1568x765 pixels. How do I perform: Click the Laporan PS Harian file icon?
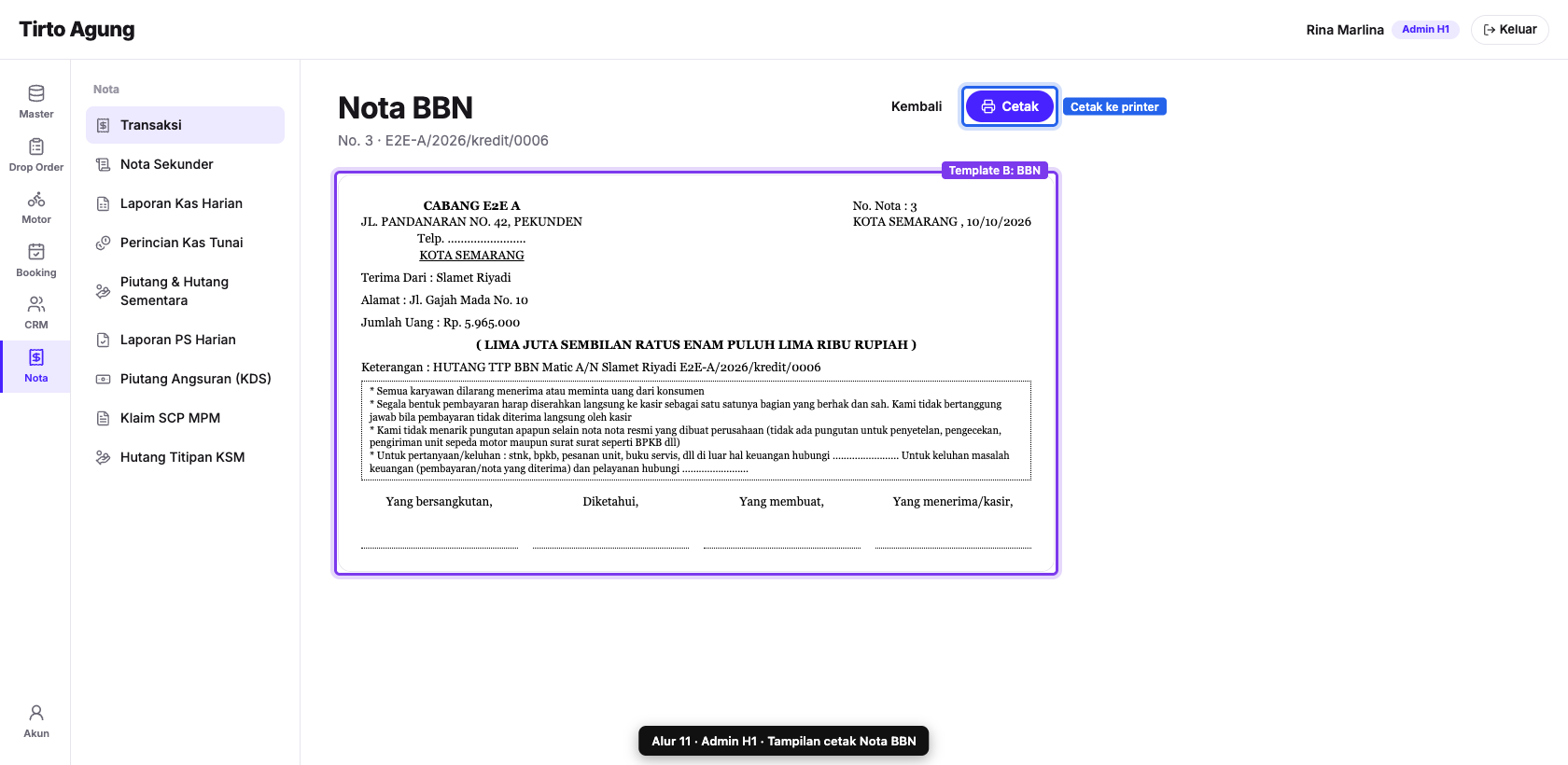(104, 340)
